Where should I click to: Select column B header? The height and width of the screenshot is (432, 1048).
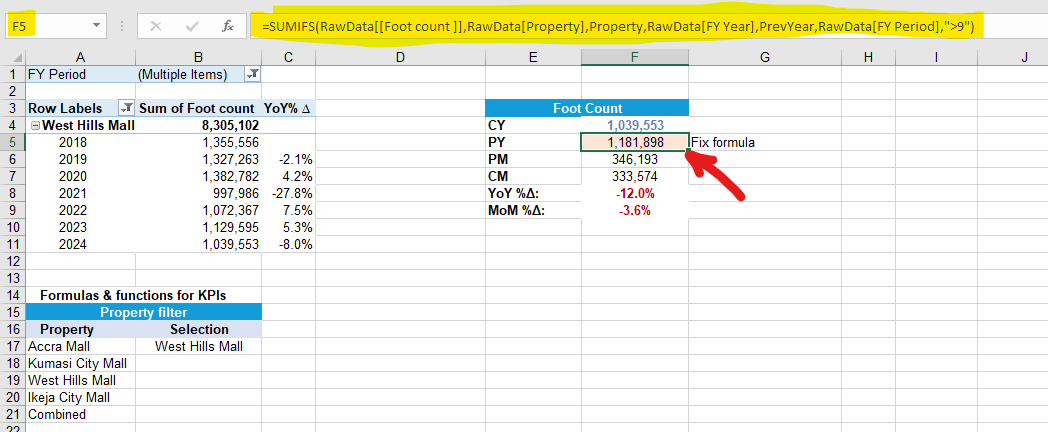[199, 58]
